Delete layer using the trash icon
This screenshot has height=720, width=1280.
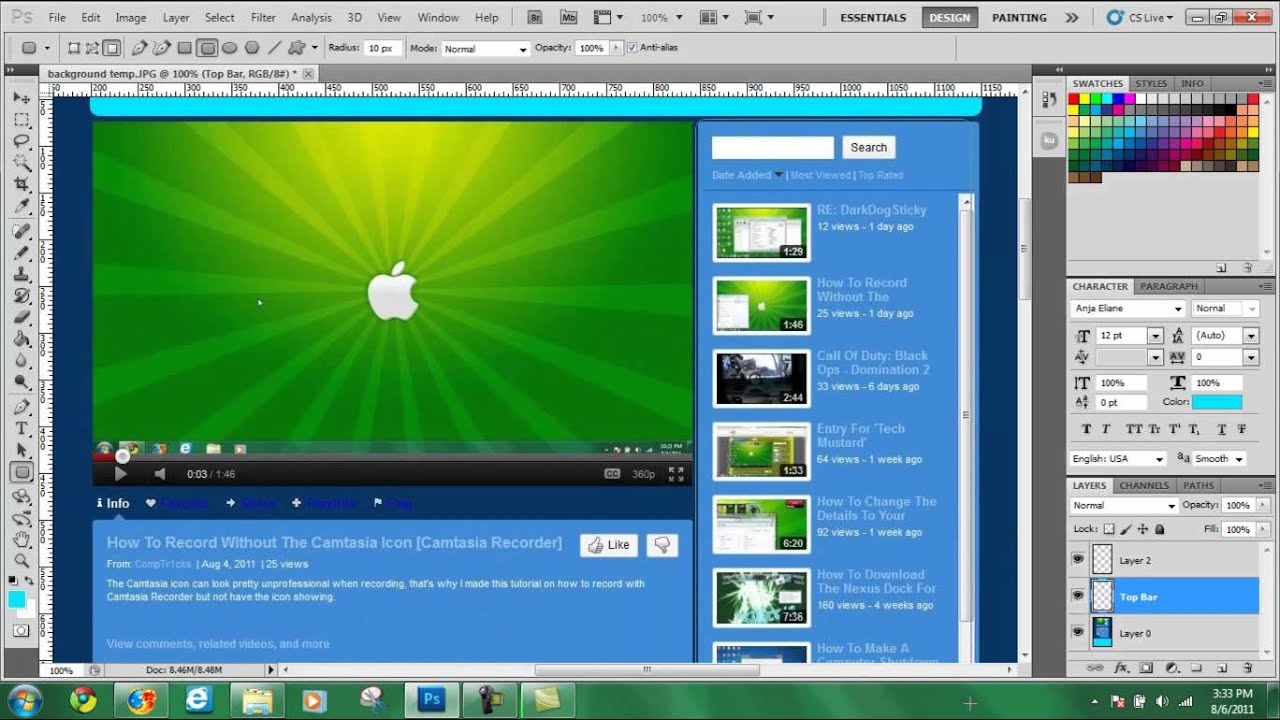coord(1247,667)
